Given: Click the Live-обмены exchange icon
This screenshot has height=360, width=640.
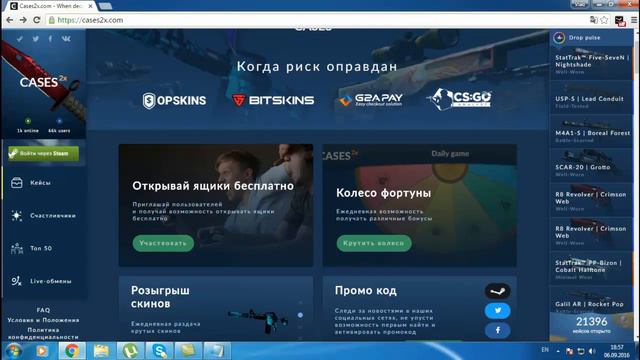Looking at the screenshot, I should tap(17, 281).
